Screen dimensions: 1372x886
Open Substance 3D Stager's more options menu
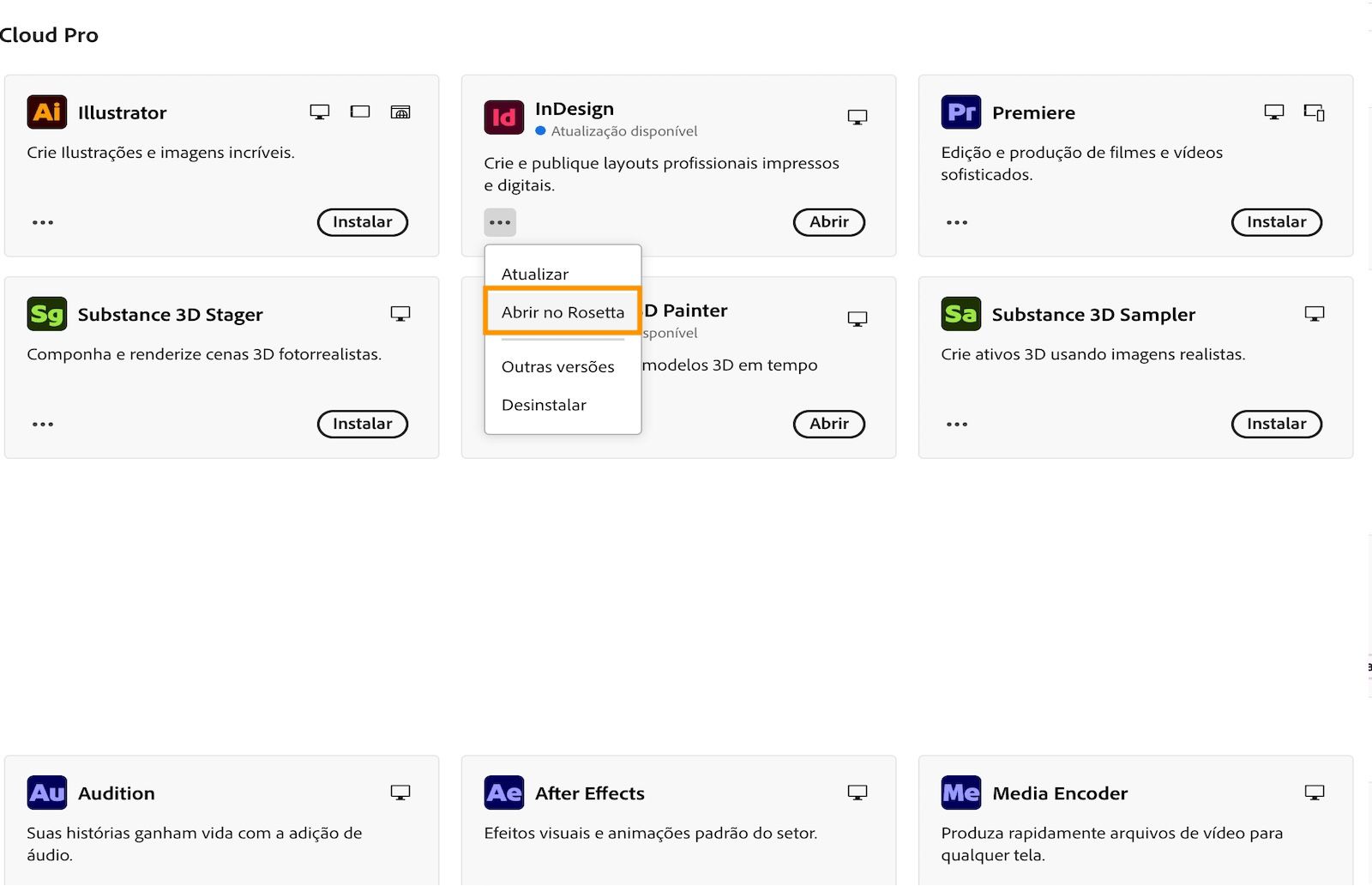[x=43, y=424]
